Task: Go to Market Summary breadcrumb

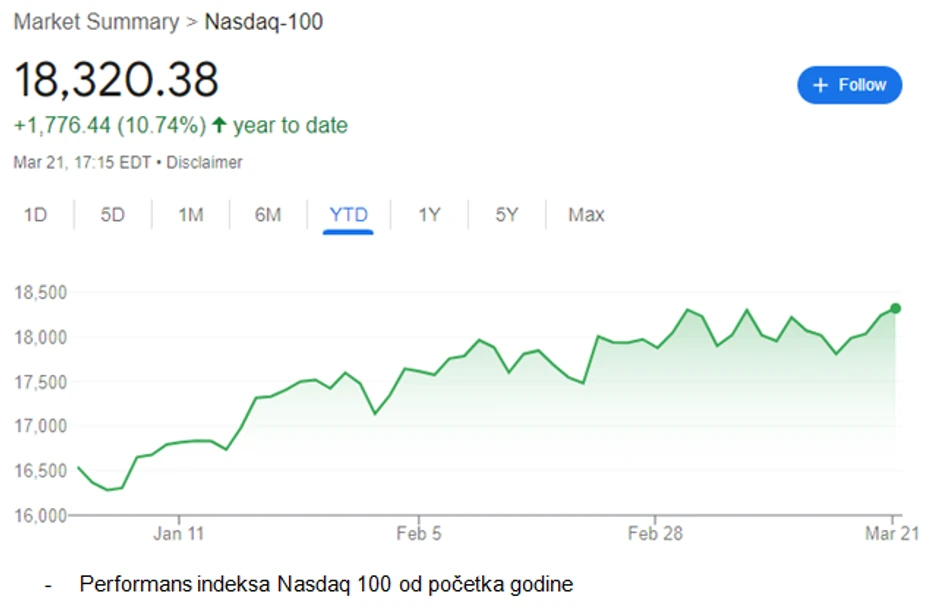Action: coord(95,21)
